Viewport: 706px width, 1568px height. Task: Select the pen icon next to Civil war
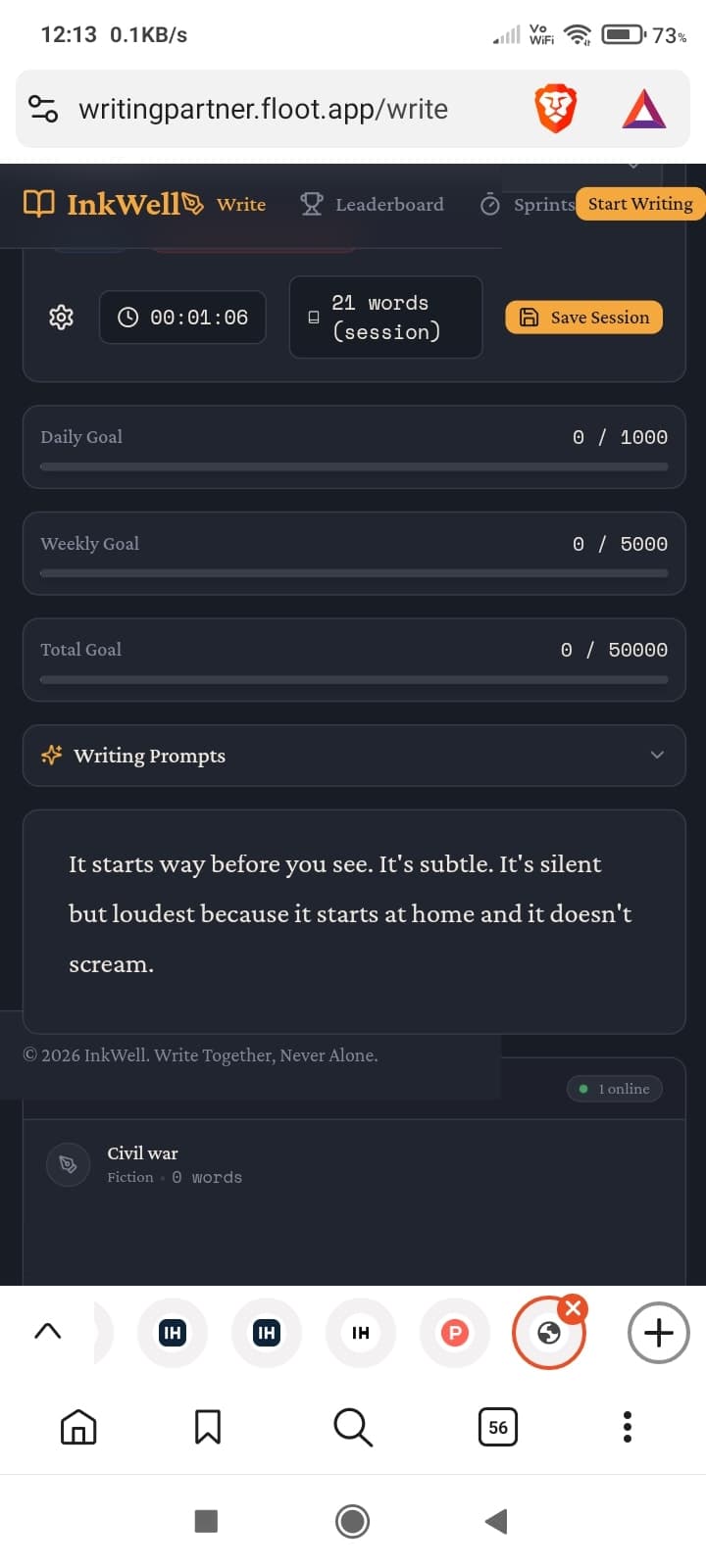pos(67,1163)
